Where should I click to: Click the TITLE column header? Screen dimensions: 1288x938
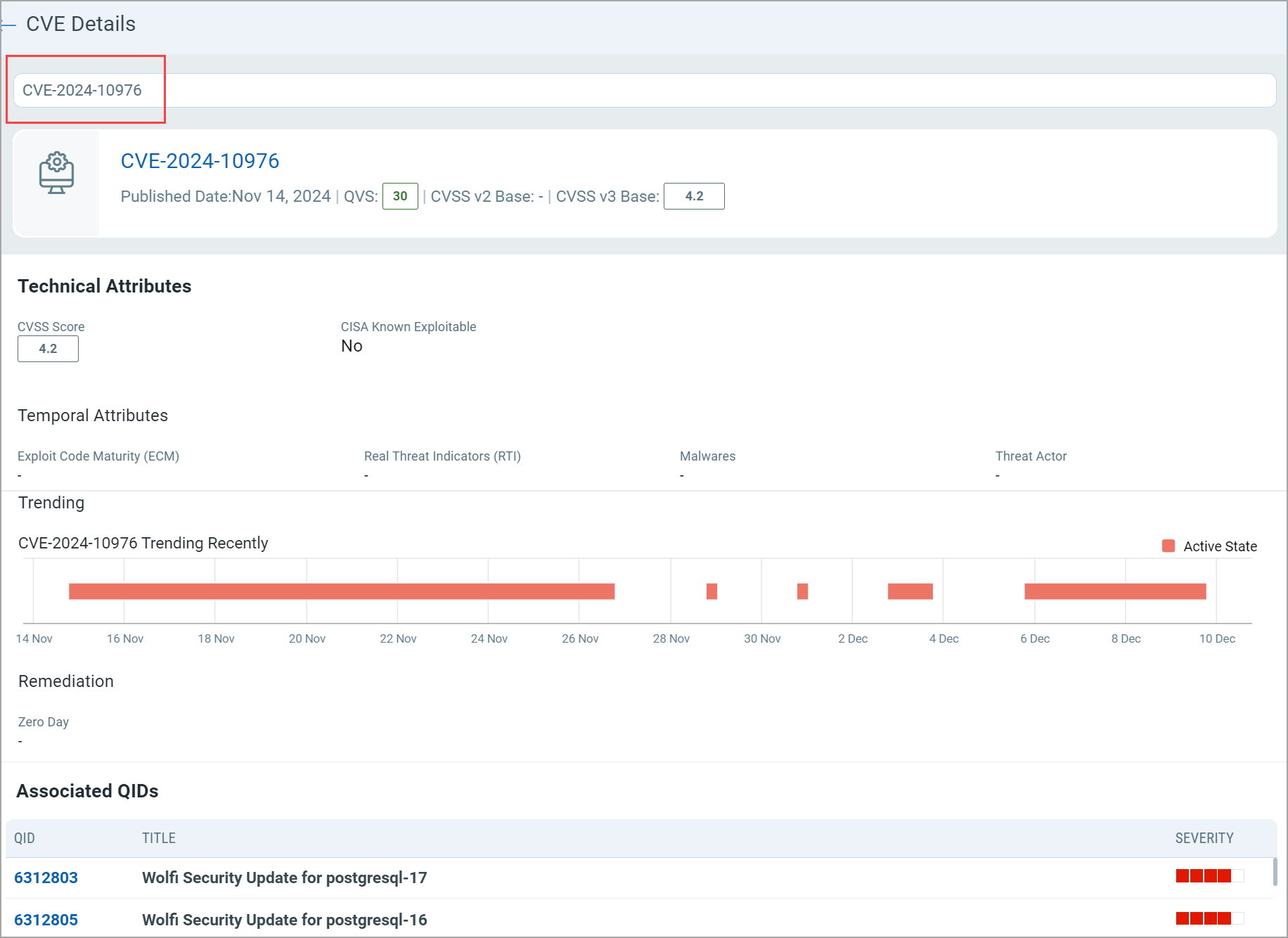click(x=159, y=838)
